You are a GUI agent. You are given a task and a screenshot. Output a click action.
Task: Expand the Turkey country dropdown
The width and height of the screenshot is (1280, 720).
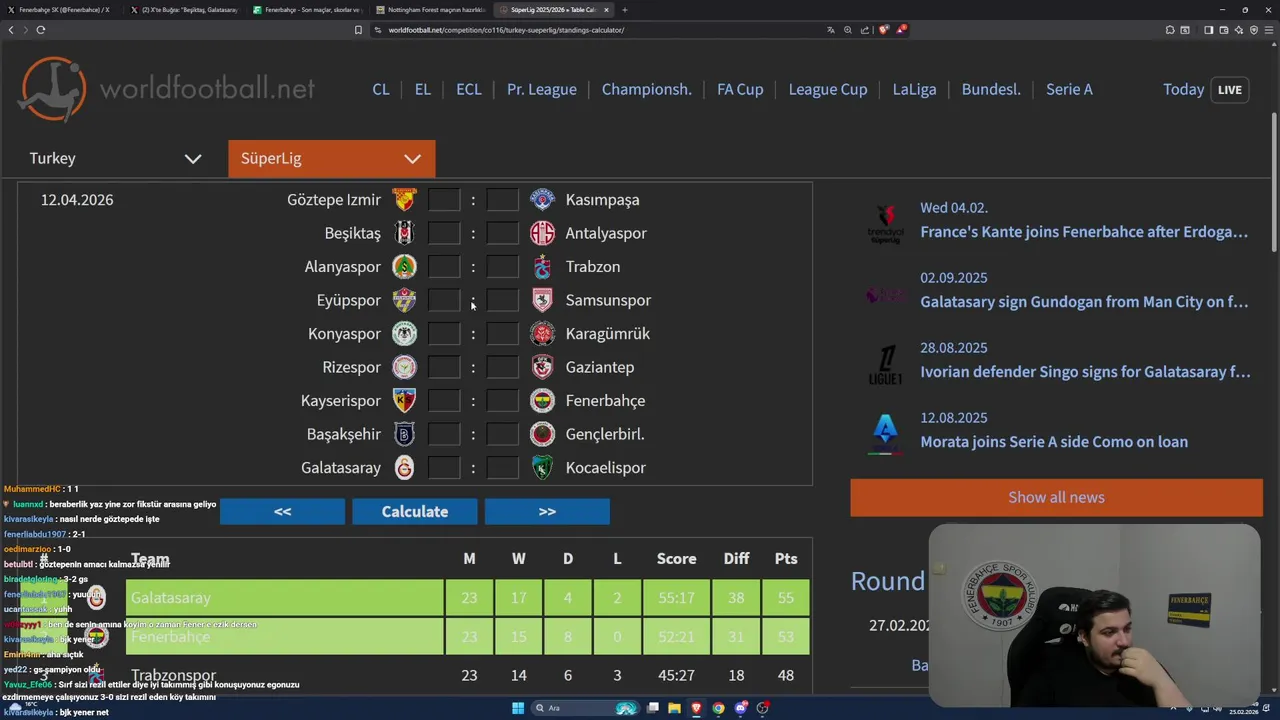click(x=115, y=158)
